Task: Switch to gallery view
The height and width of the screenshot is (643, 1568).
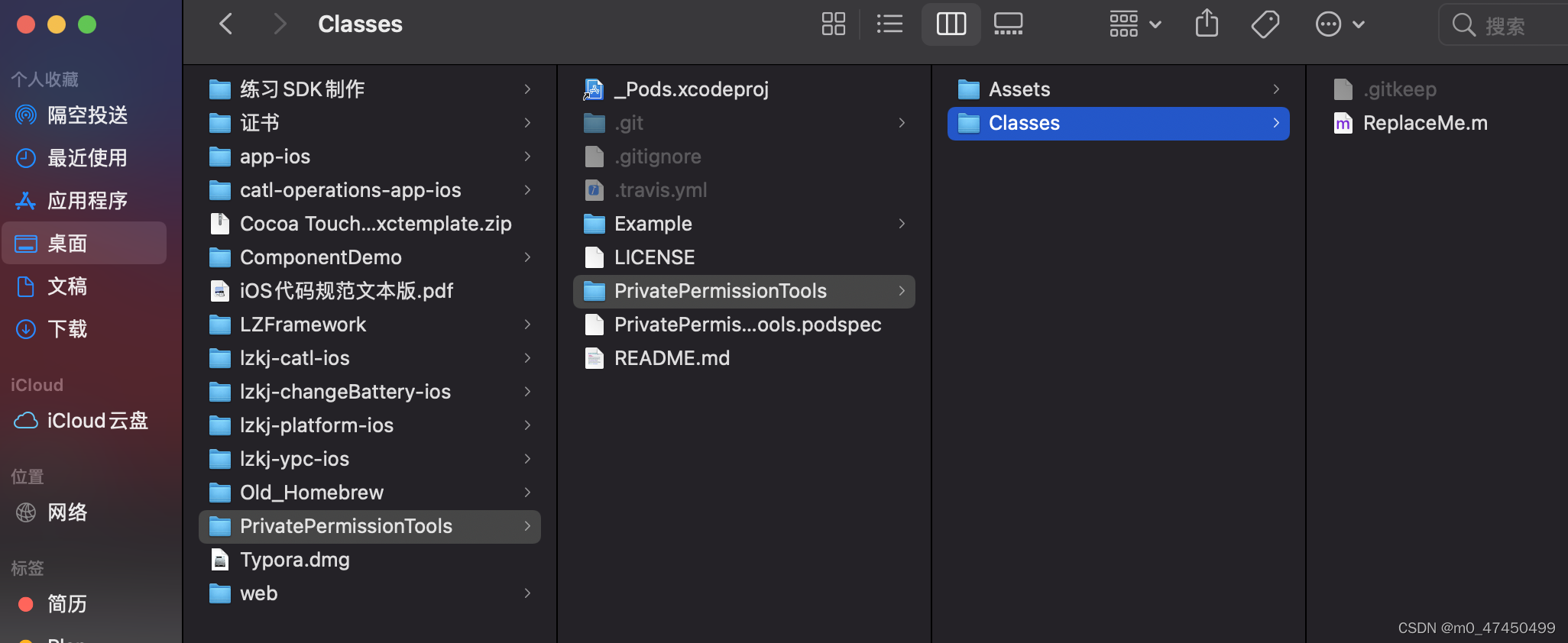Action: [1008, 24]
